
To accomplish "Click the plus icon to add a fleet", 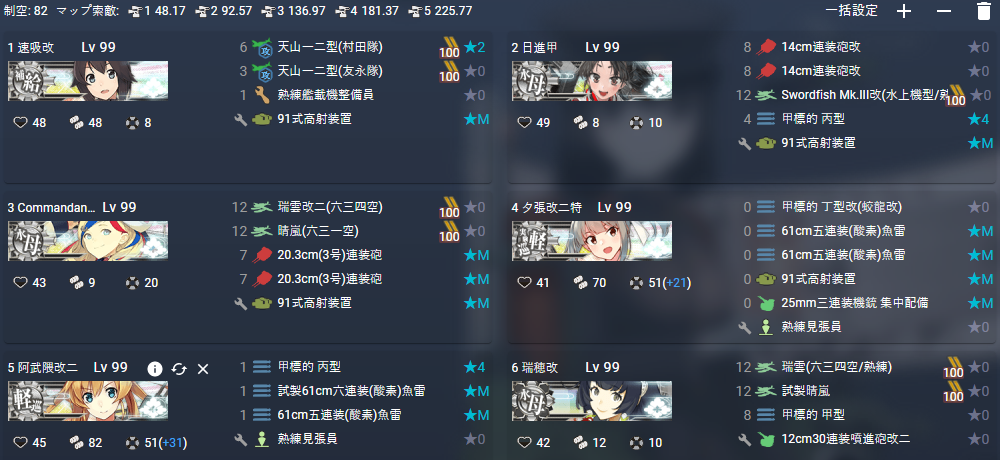I will click(x=904, y=11).
